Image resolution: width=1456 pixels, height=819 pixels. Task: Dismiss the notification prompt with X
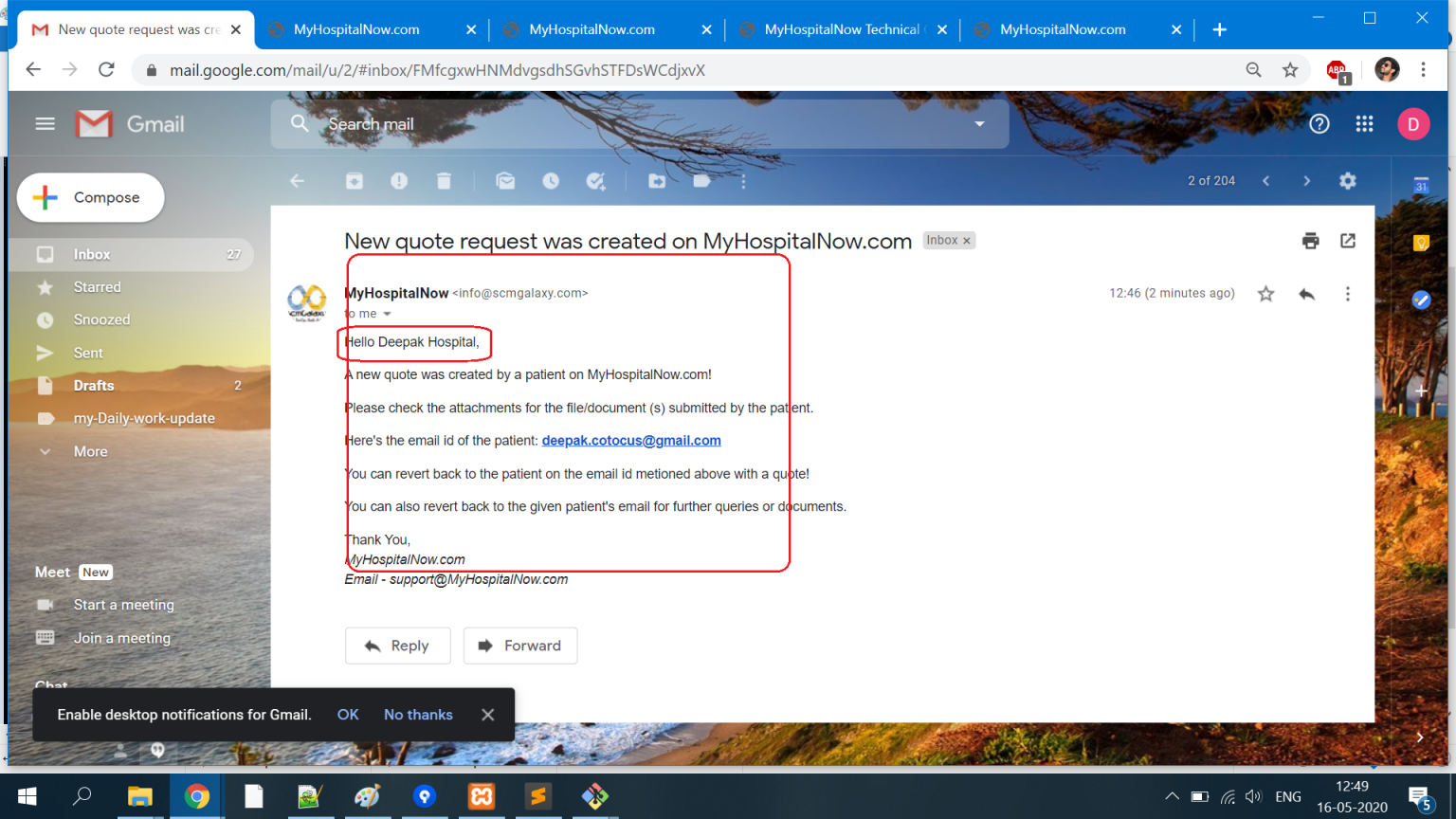(x=487, y=715)
